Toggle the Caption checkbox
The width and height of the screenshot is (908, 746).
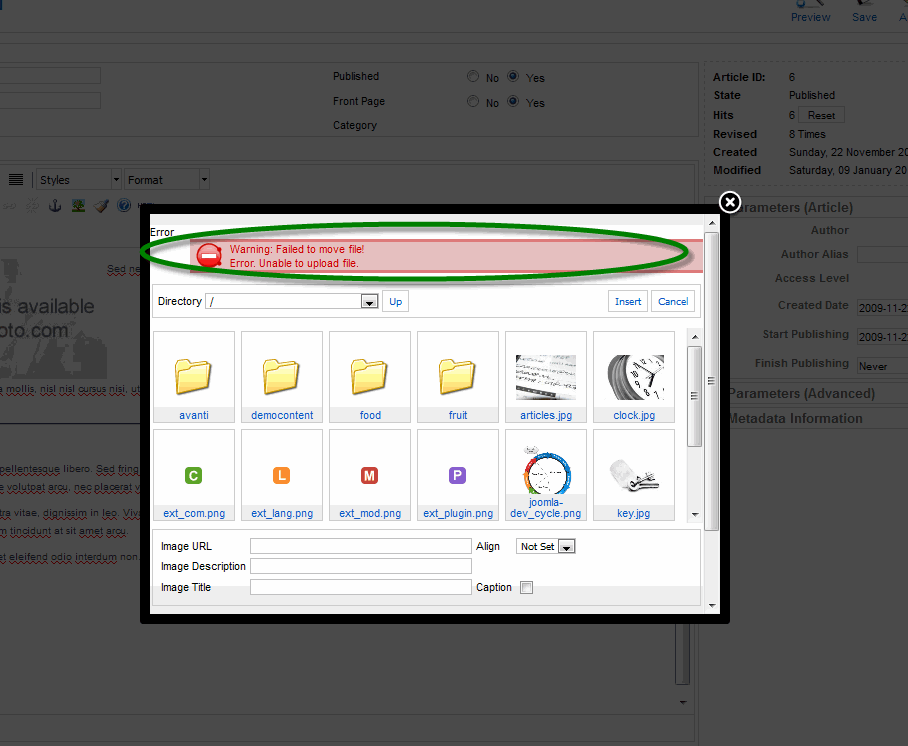click(526, 587)
